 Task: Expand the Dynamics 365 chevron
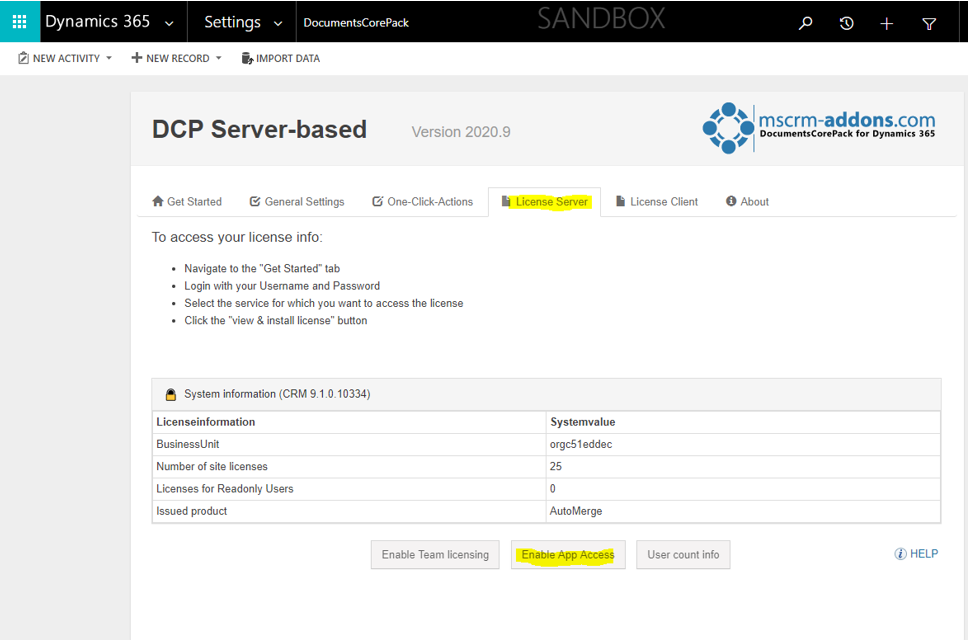(169, 23)
